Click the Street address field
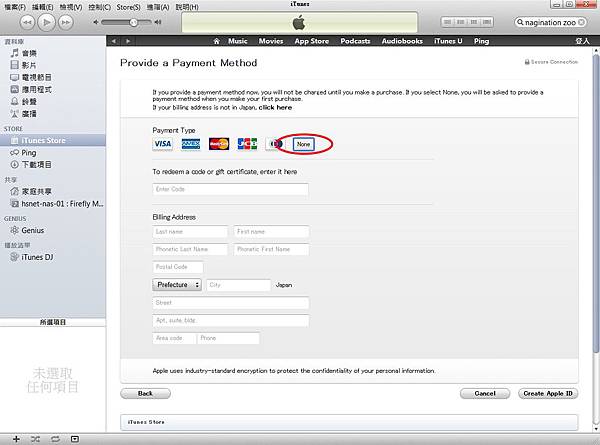This screenshot has width=600, height=445. pyautogui.click(x=230, y=303)
